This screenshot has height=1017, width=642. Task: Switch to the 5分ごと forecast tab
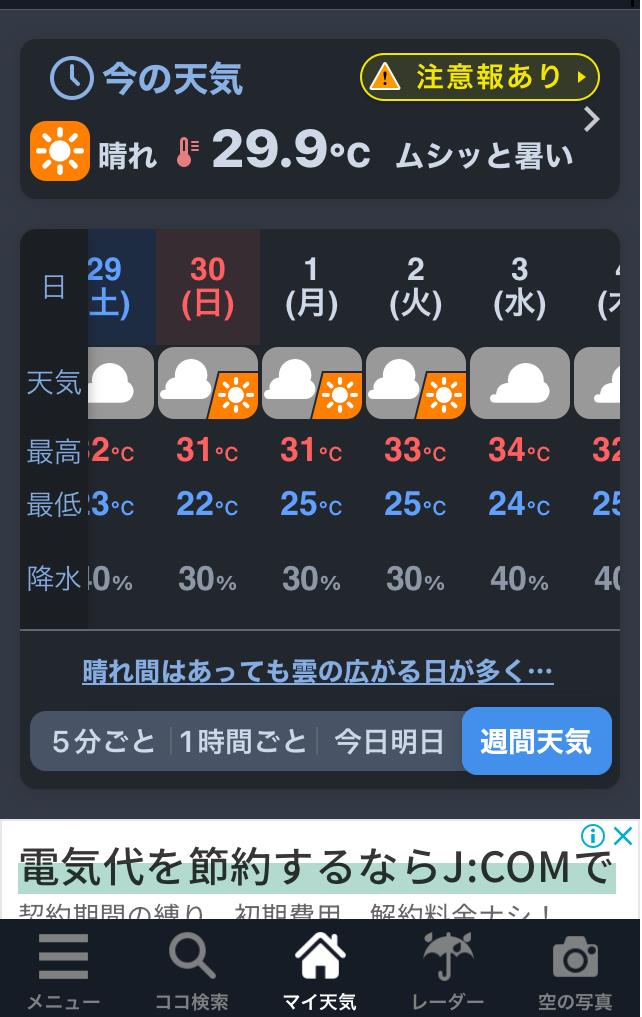point(104,741)
